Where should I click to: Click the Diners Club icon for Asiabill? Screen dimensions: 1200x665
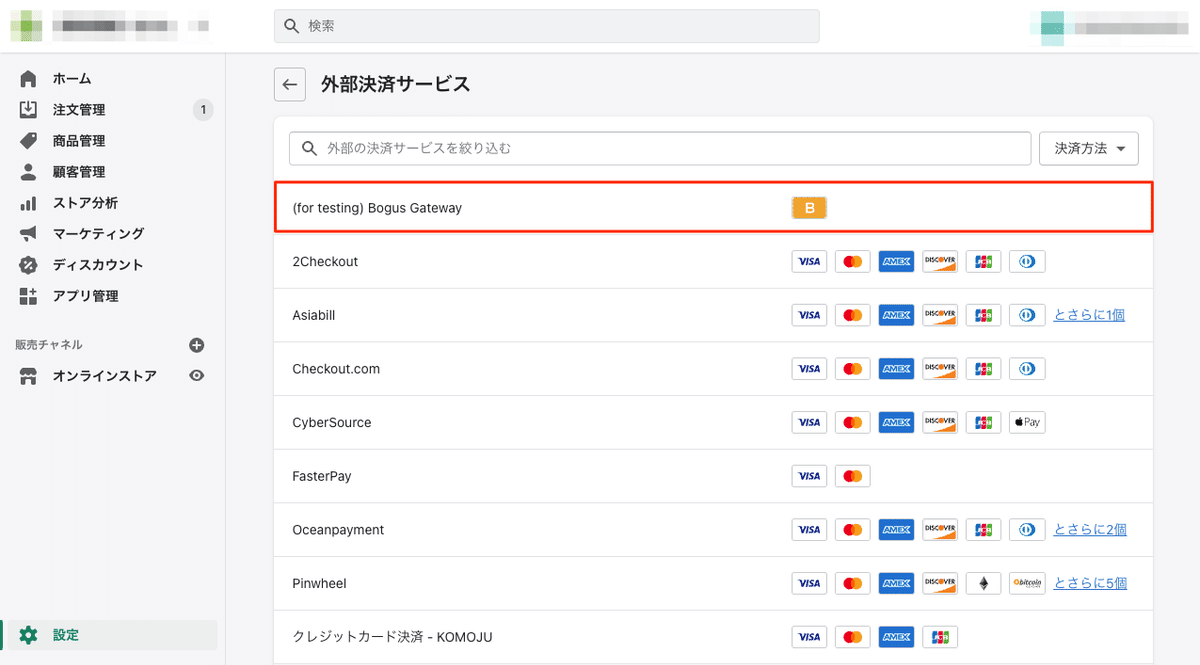(1027, 315)
